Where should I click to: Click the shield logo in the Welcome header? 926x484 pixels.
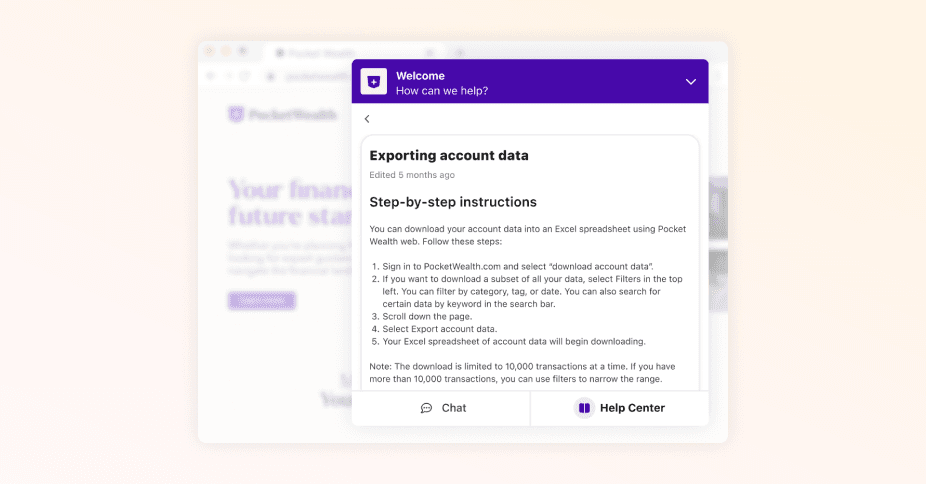click(x=373, y=82)
